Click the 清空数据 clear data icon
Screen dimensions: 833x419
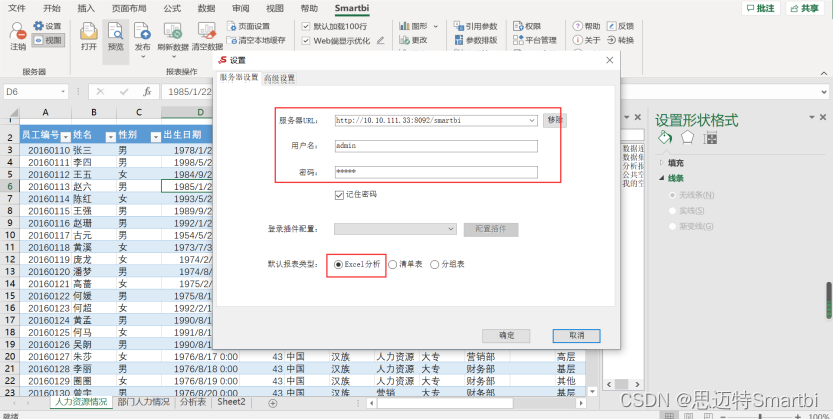point(207,31)
